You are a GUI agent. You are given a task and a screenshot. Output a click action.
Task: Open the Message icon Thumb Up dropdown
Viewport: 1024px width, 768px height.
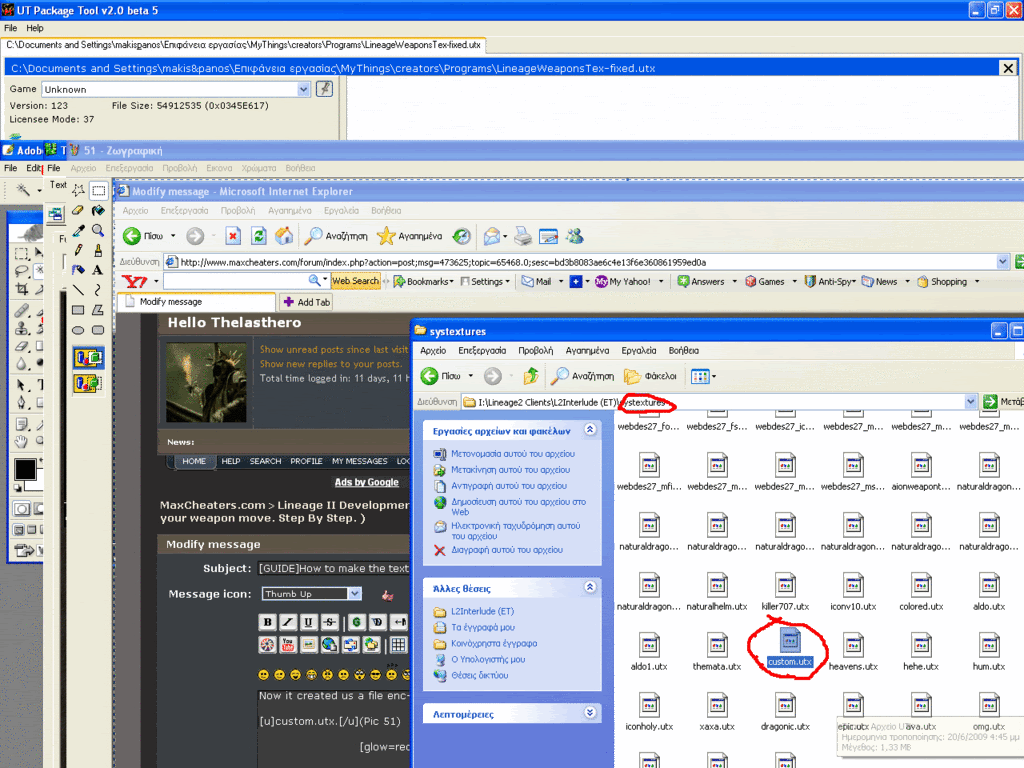(x=354, y=594)
